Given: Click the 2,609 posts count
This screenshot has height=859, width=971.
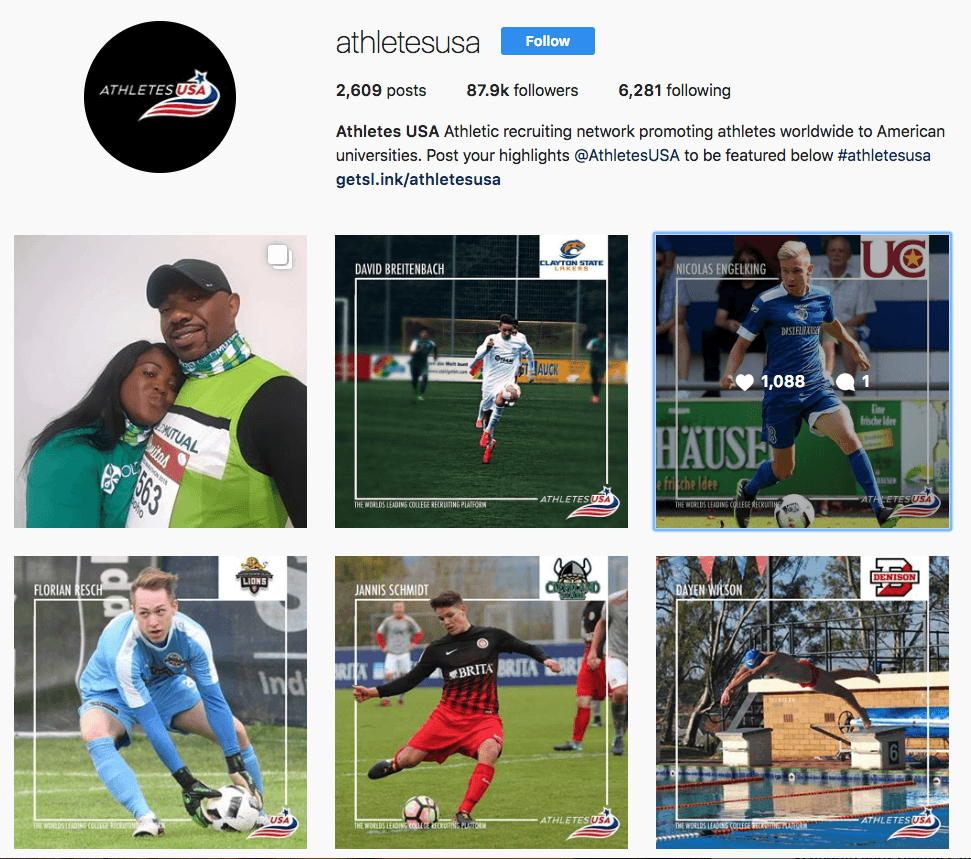Looking at the screenshot, I should point(381,90).
